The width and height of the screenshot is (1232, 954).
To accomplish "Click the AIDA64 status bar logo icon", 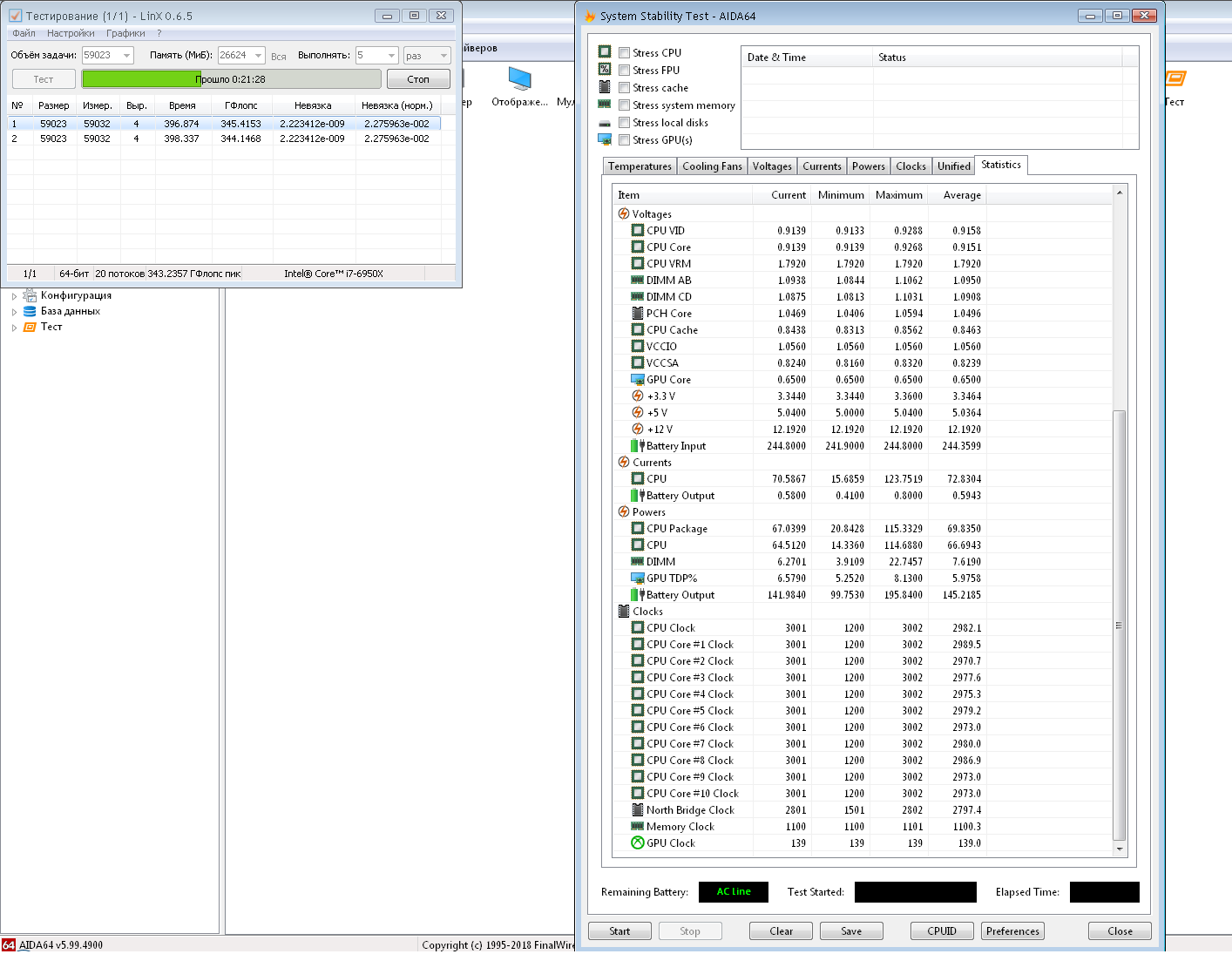I will point(9,944).
